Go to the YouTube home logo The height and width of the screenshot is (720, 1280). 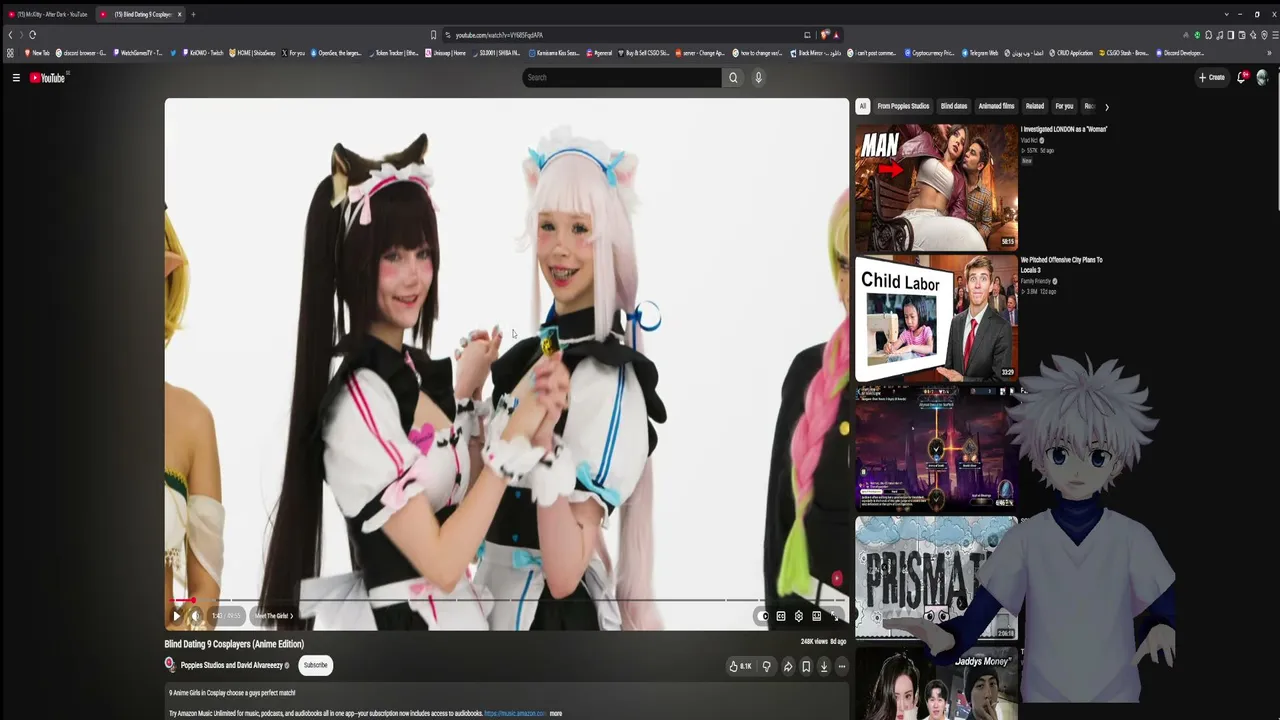47,77
